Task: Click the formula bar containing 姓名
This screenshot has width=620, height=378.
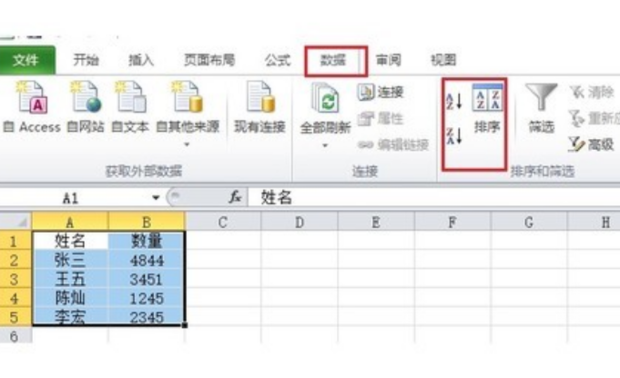Action: coord(434,197)
